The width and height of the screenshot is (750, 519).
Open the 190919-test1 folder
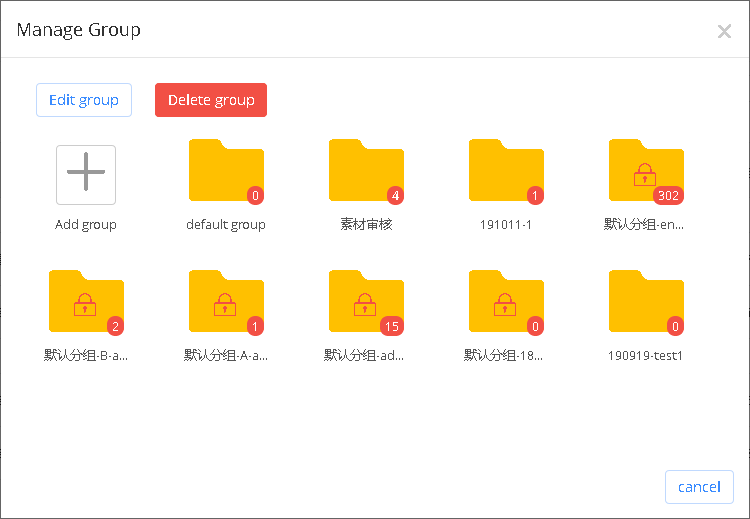coord(646,301)
